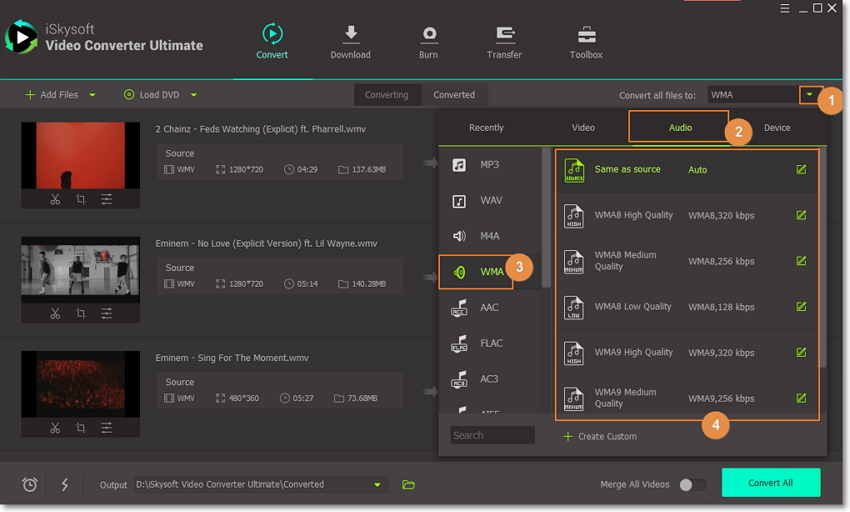
Task: Click the scheduler alarm clock icon
Action: 30,485
